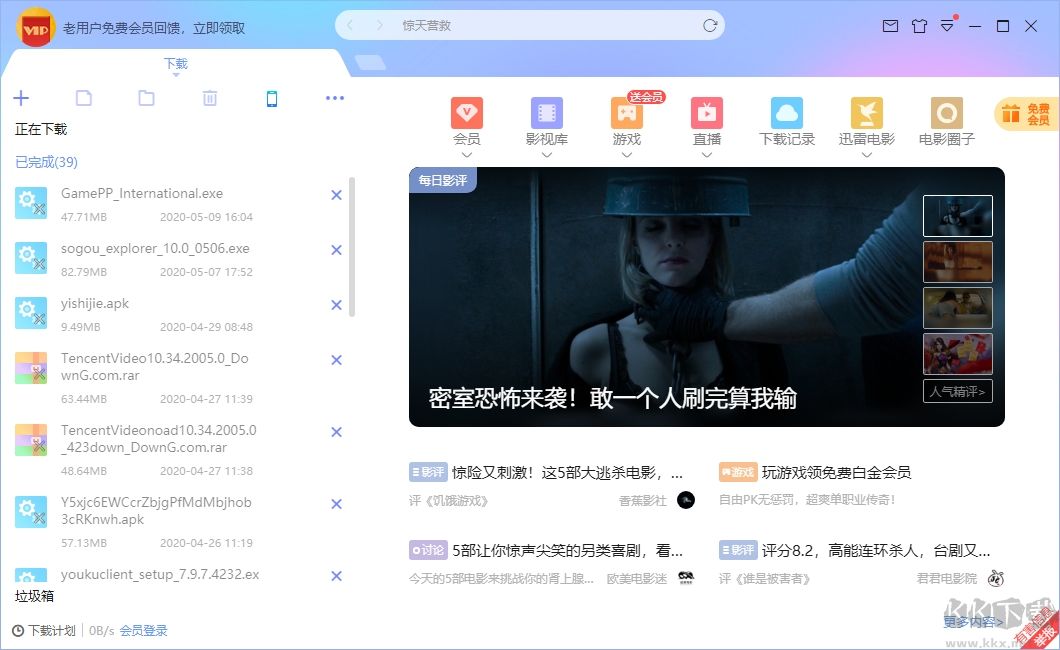Screen dimensions: 1060x650
Task: Click the 影视库 (Media Library) icon
Action: [x=547, y=113]
